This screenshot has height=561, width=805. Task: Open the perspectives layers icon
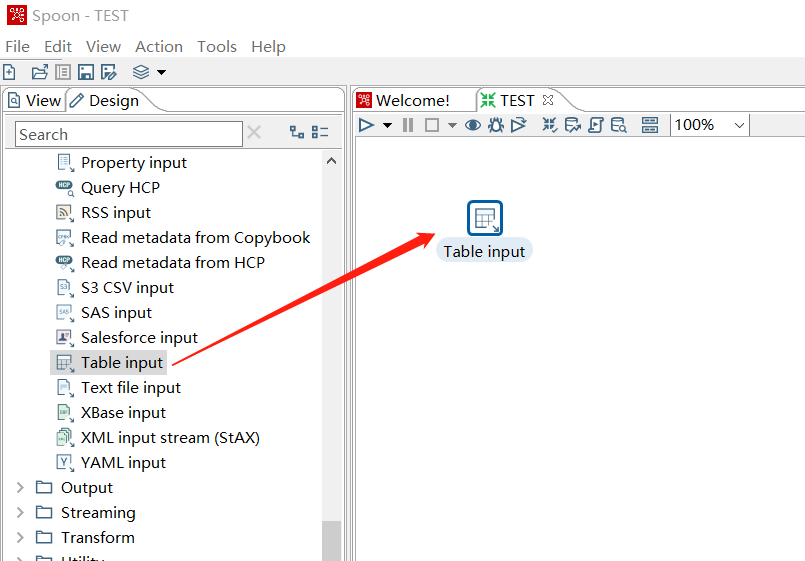(141, 72)
